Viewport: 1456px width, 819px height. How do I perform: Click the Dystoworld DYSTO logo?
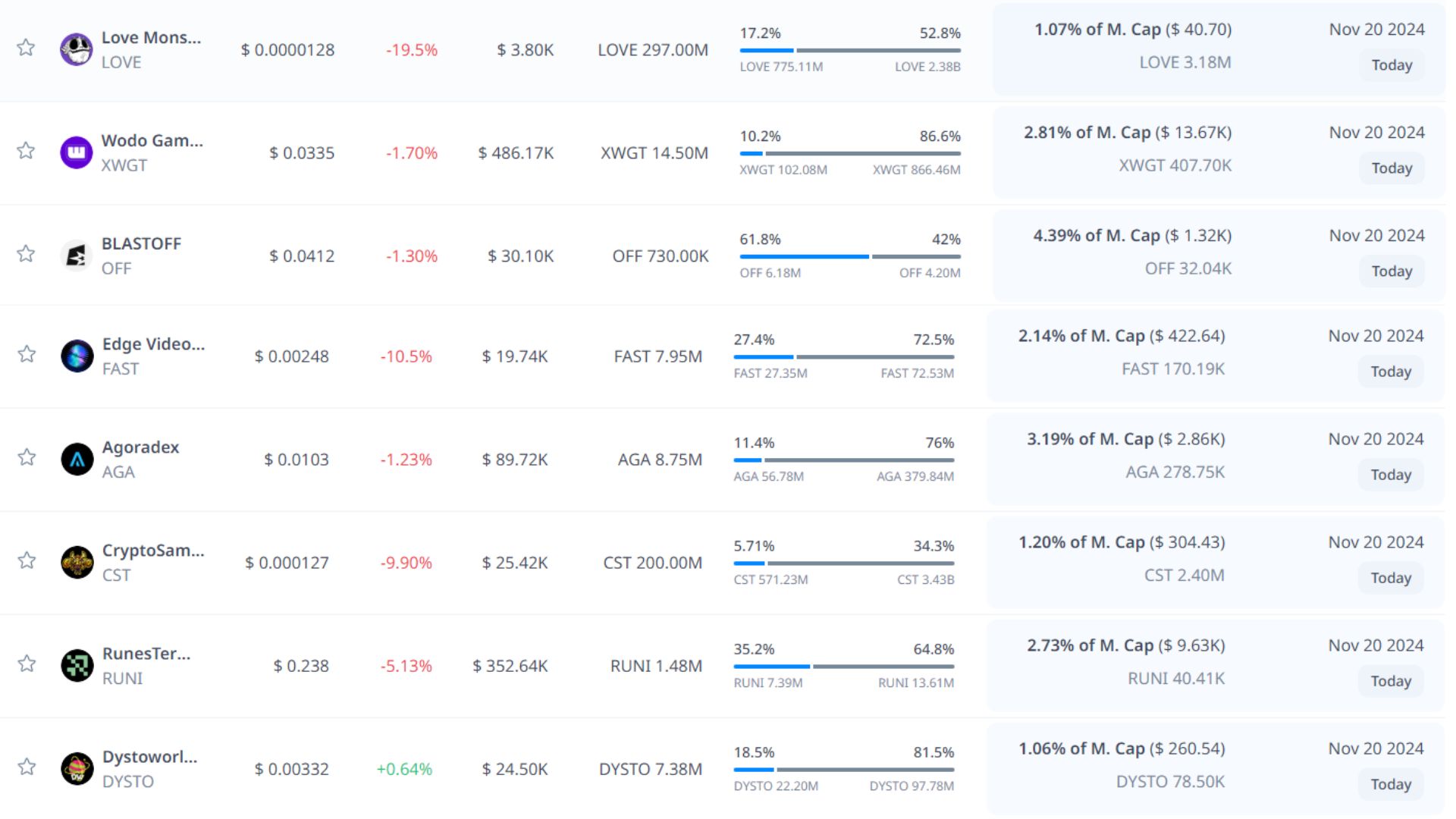pos(77,768)
